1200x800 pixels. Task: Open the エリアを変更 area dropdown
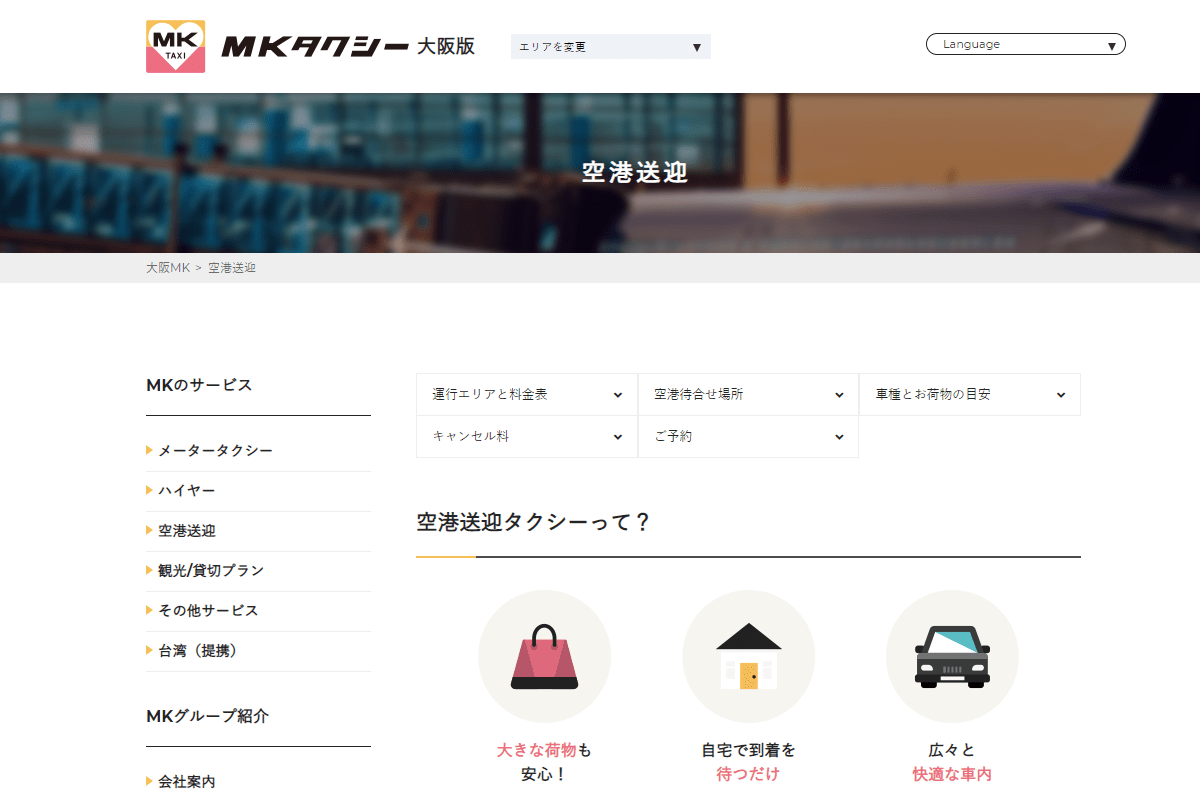pyautogui.click(x=610, y=47)
